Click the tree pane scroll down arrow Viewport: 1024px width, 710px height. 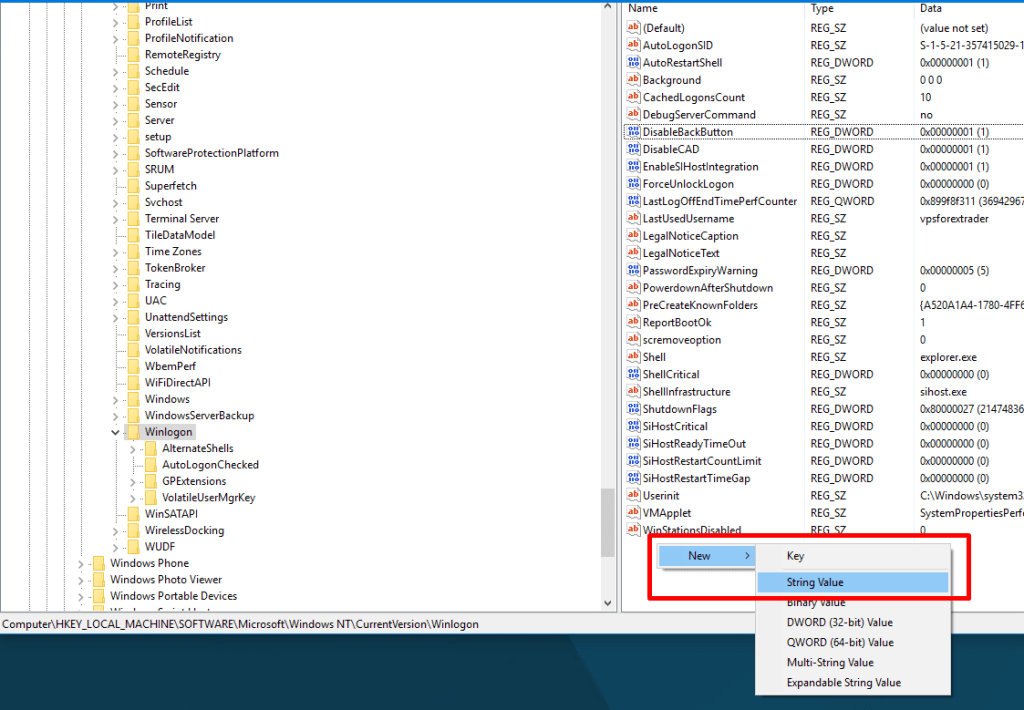(x=608, y=604)
